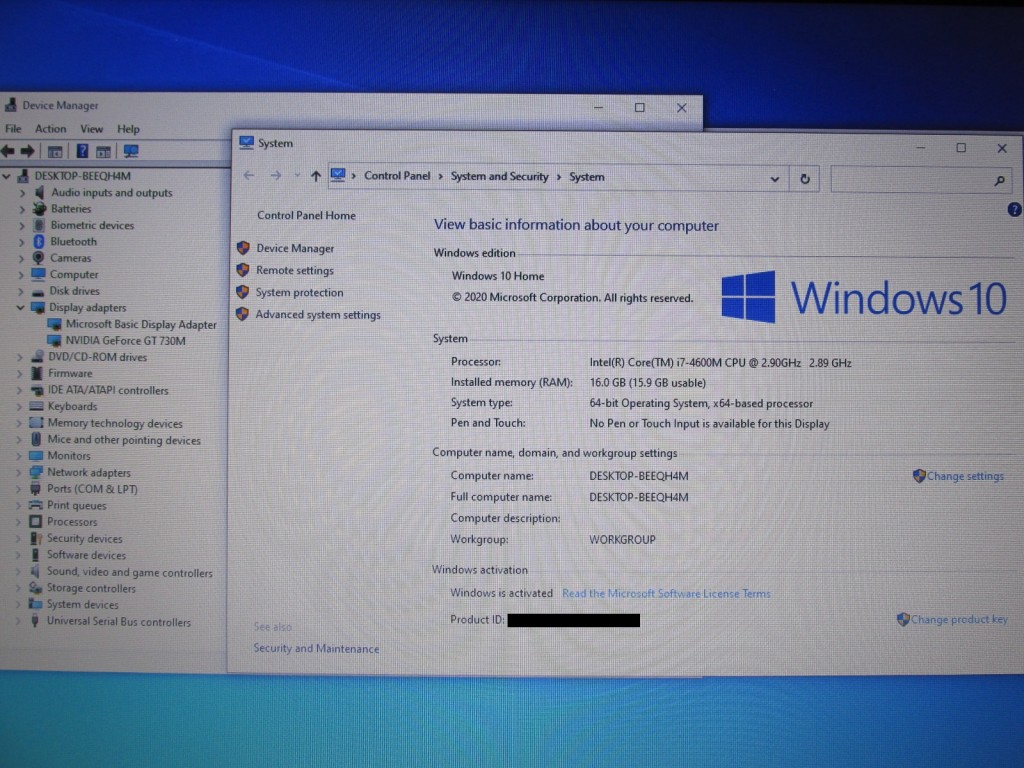1024x768 pixels.
Task: Open Remote settings link
Action: tap(295, 270)
